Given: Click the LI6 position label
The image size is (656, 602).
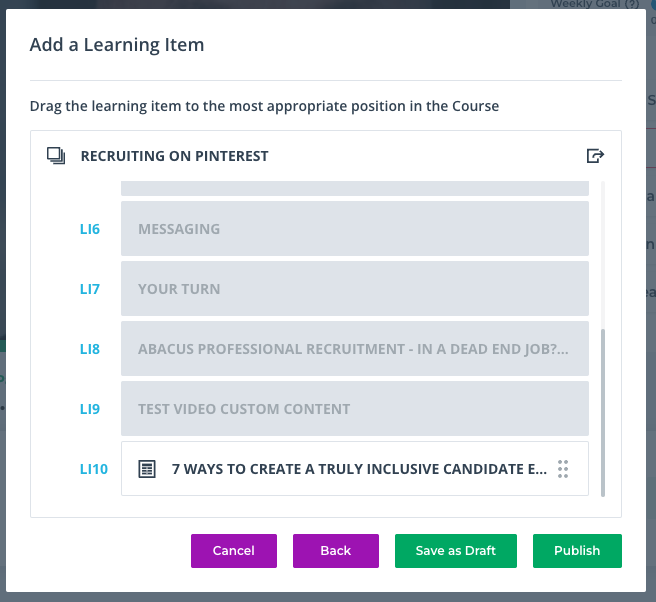Looking at the screenshot, I should coord(90,229).
